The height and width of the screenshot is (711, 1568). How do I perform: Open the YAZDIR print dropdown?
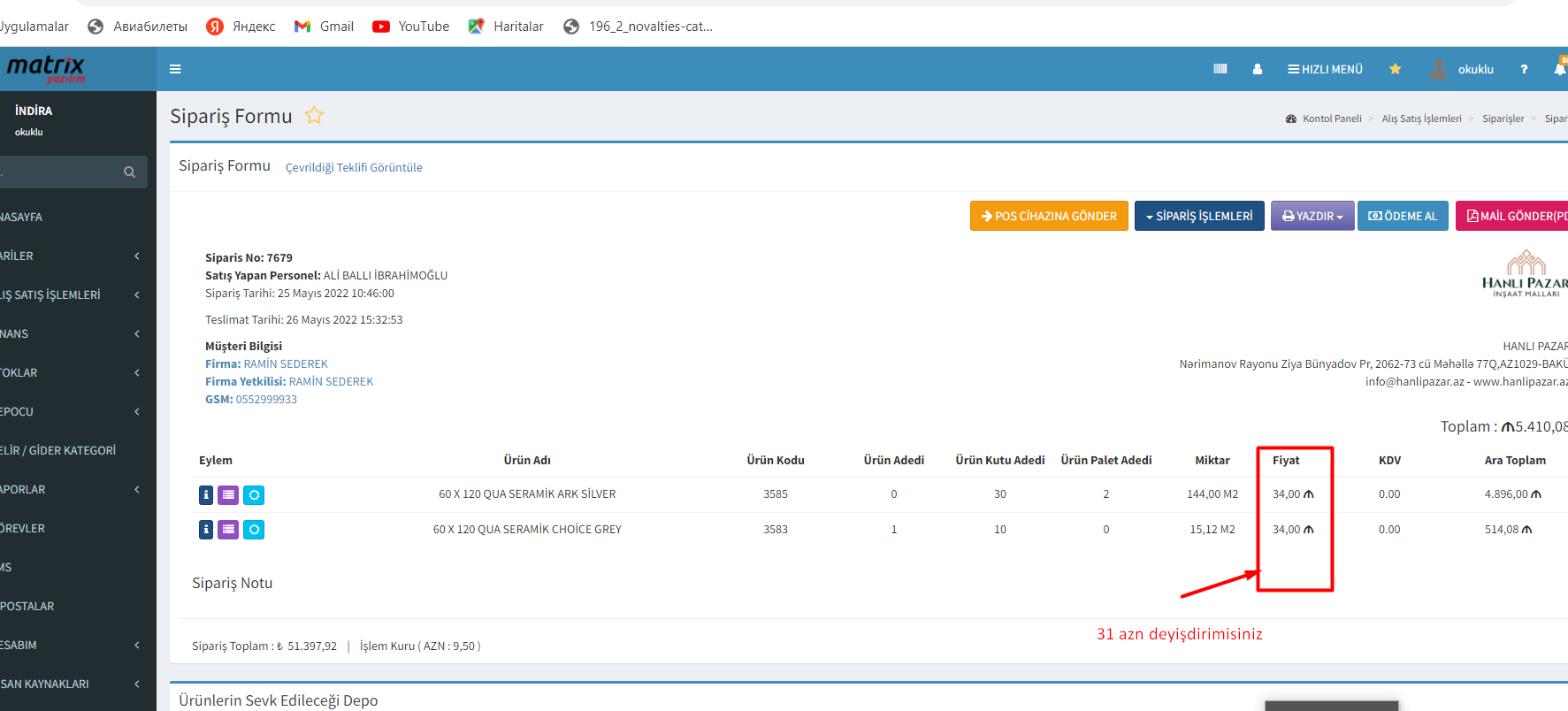[x=1312, y=216]
